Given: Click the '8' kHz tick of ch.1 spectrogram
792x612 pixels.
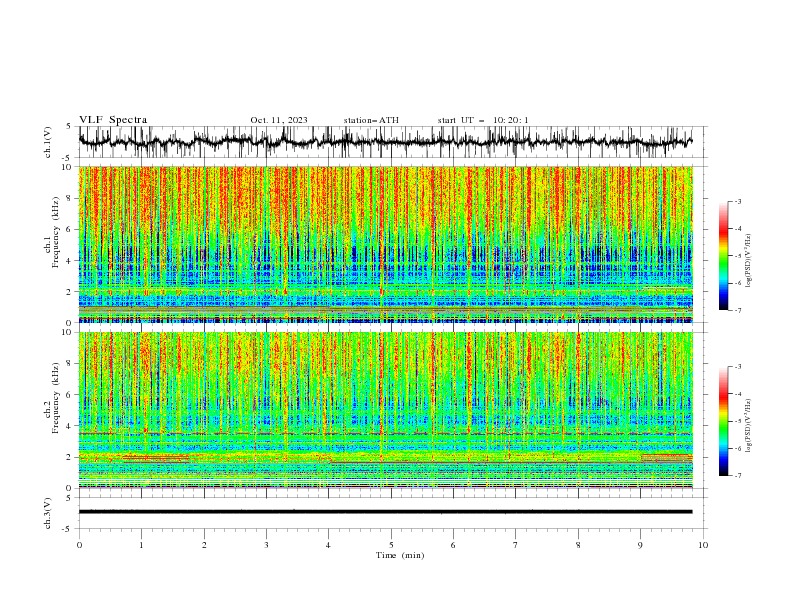Looking at the screenshot, I should [71, 198].
